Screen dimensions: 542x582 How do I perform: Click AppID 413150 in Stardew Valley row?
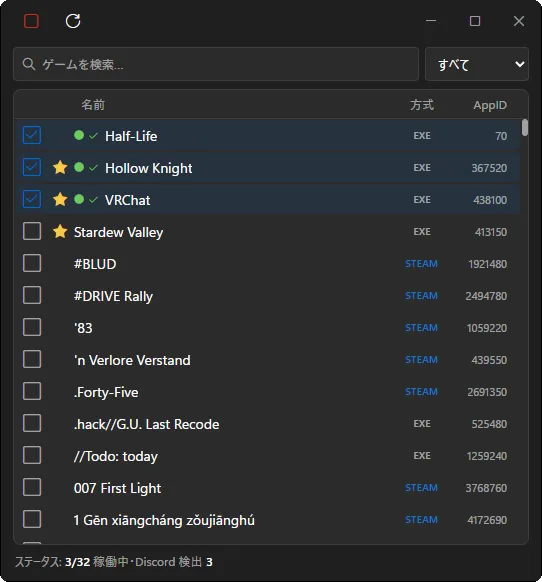click(490, 232)
